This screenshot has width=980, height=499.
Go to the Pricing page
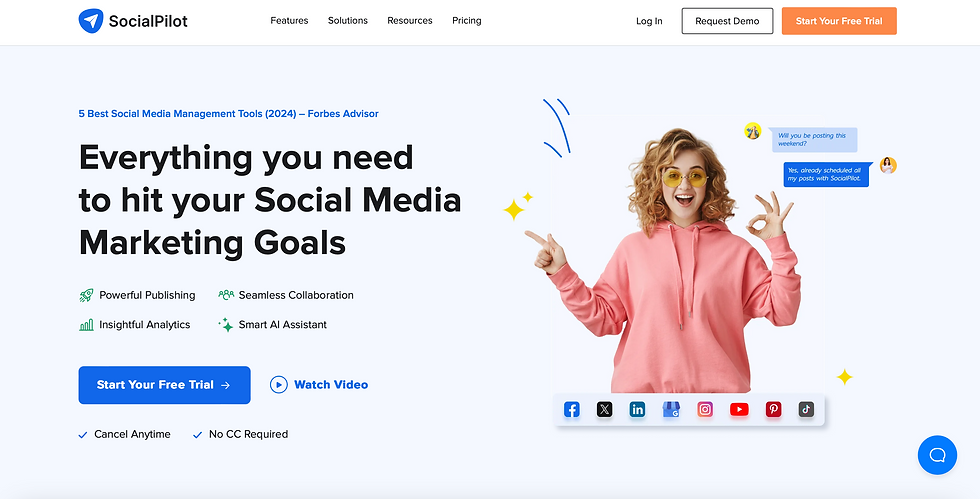466,21
